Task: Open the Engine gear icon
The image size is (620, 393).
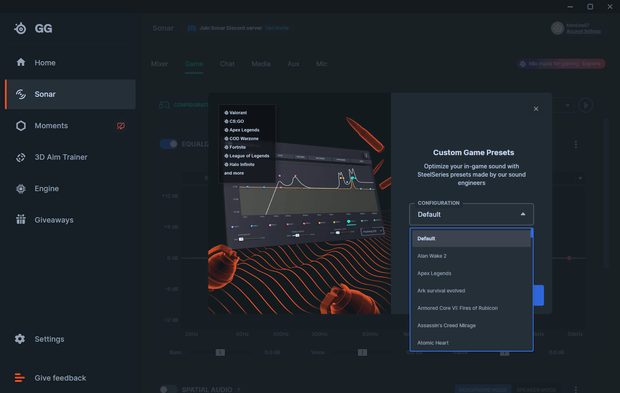Action: (x=21, y=189)
